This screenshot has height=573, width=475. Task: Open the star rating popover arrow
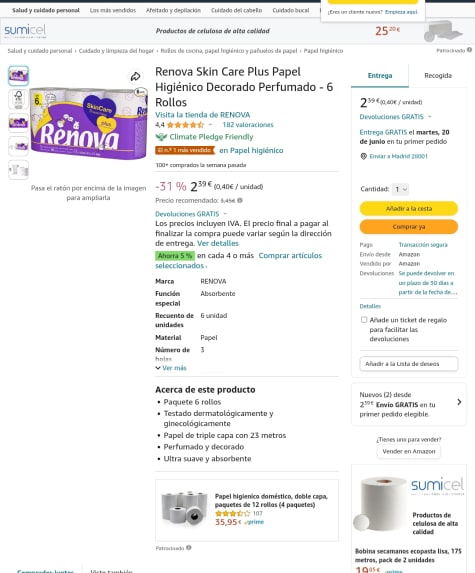point(210,125)
